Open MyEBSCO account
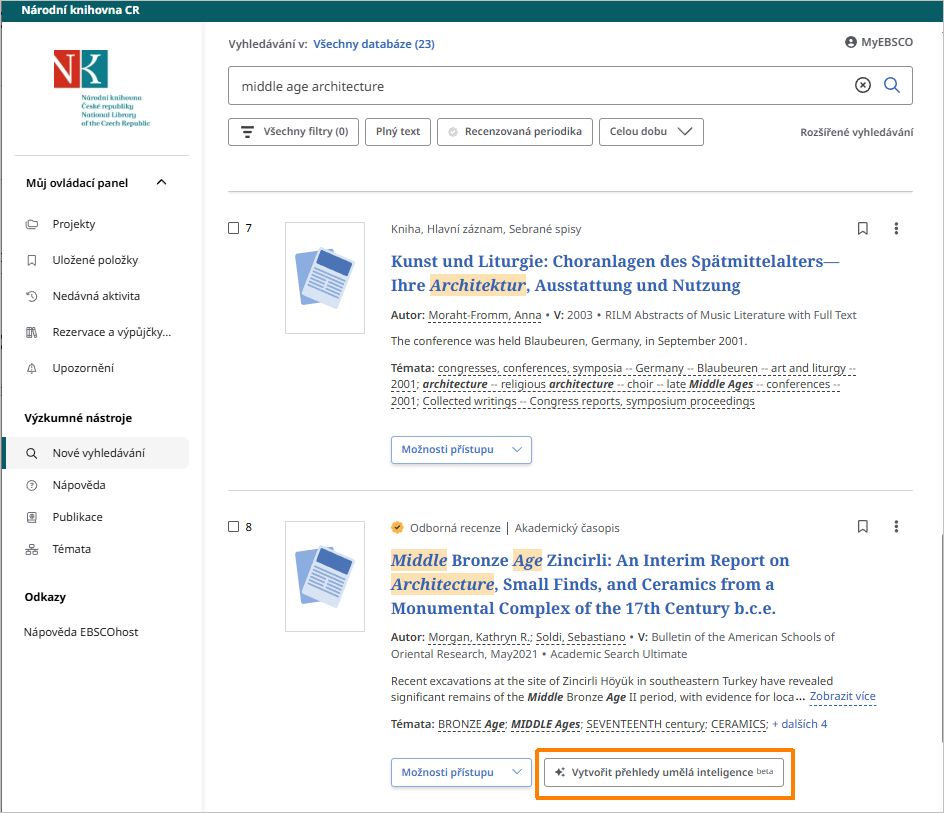944x813 pixels. click(879, 42)
